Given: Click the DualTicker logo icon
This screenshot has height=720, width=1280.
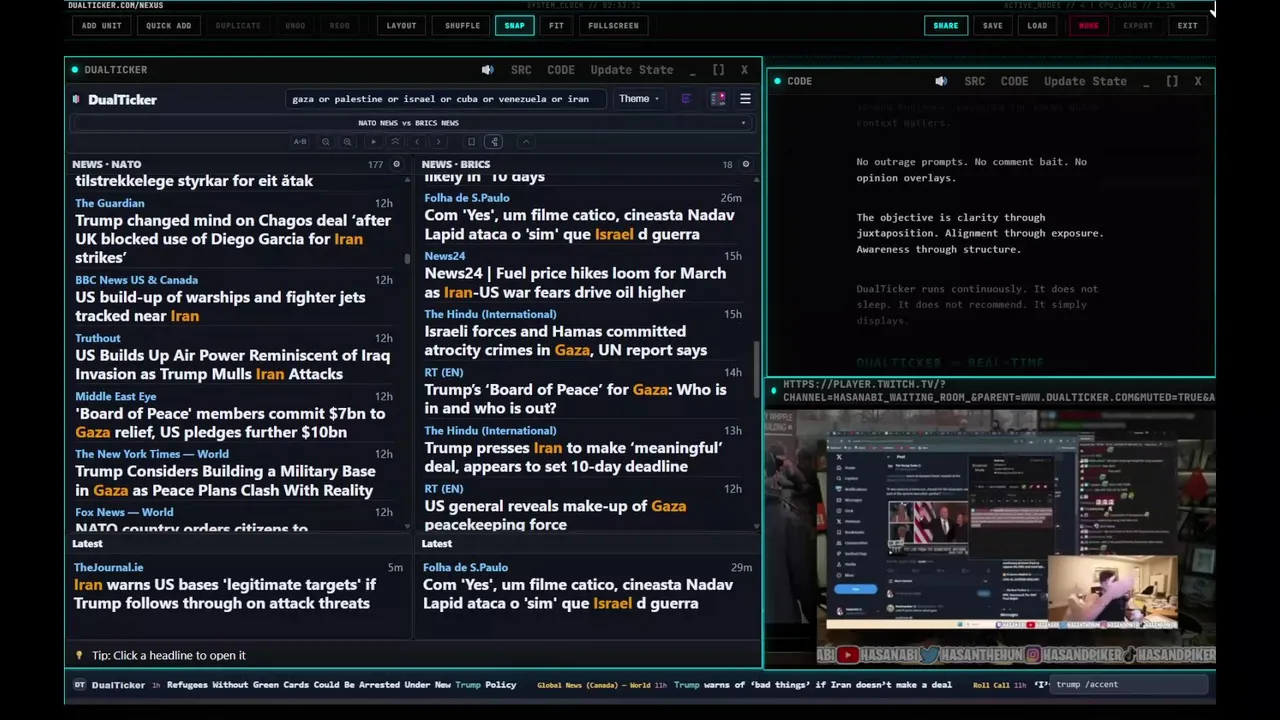Looking at the screenshot, I should pos(77,99).
